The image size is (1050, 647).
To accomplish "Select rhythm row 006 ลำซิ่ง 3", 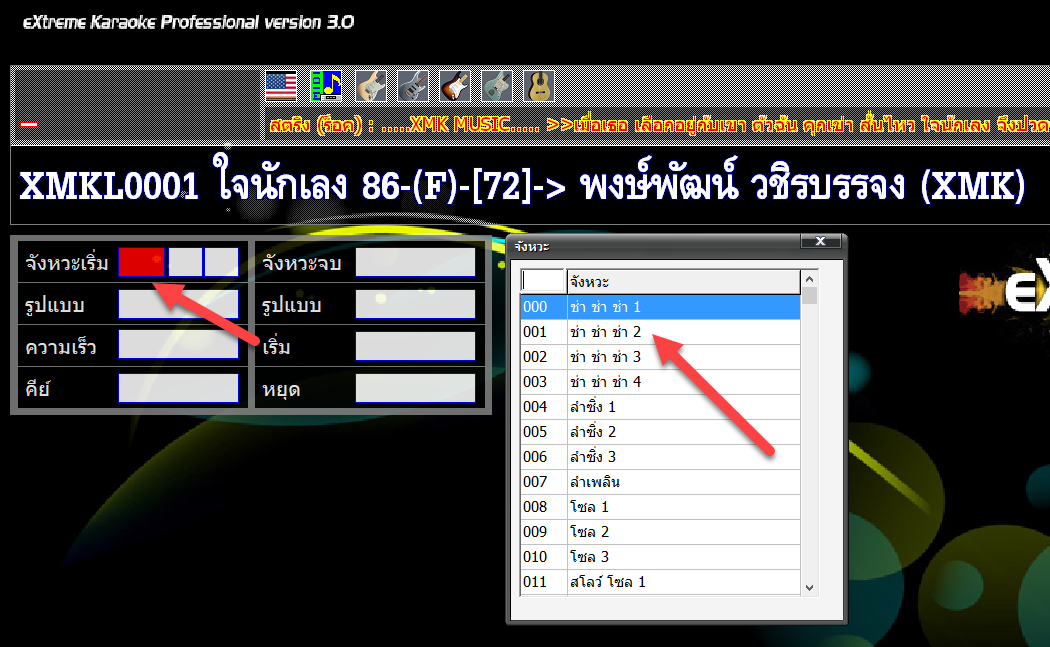I will click(x=660, y=457).
